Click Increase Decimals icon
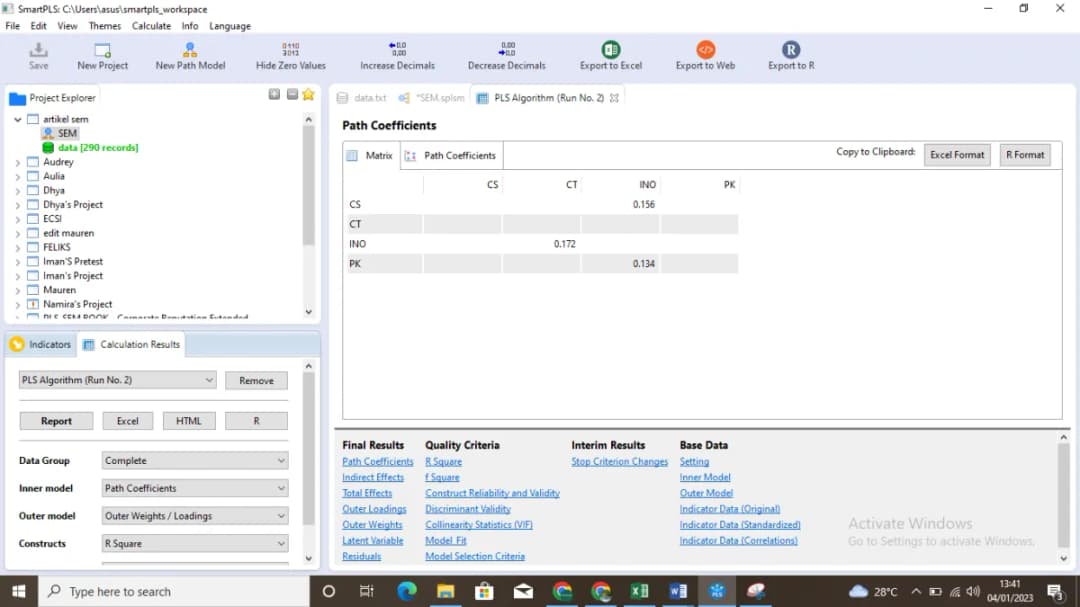The image size is (1080, 607). (x=397, y=56)
